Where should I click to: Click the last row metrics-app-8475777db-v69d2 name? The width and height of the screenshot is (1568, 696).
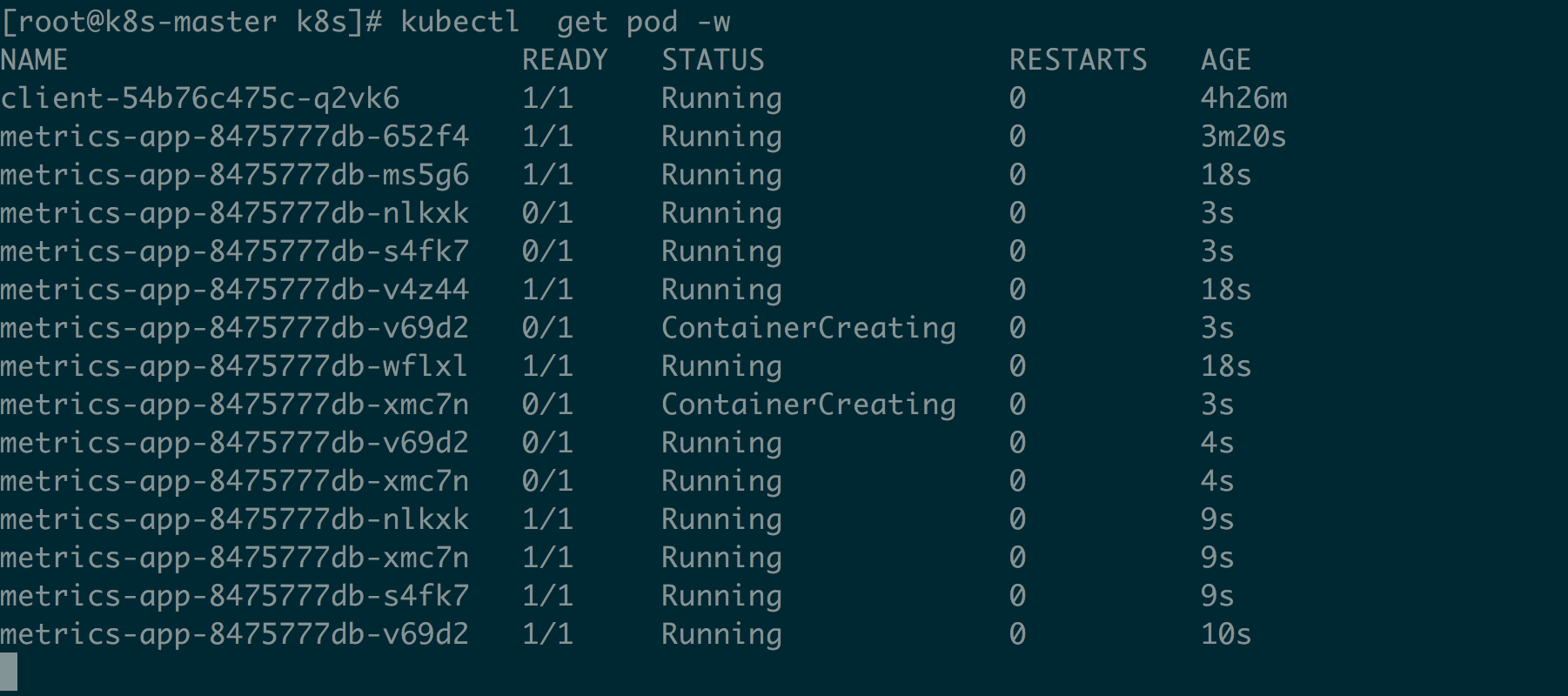[234, 634]
